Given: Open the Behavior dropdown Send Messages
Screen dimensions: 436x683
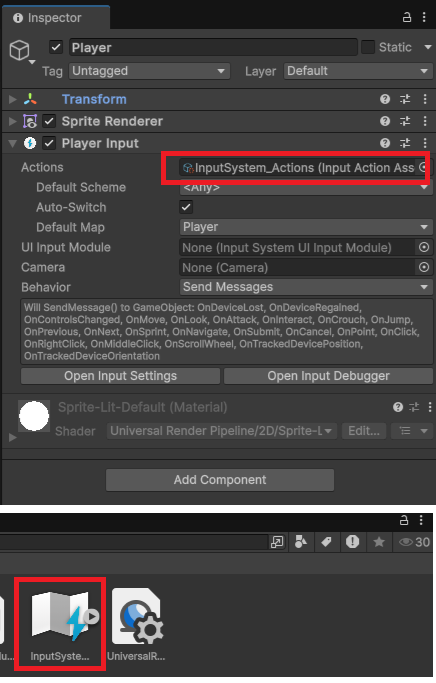Looking at the screenshot, I should [x=306, y=287].
